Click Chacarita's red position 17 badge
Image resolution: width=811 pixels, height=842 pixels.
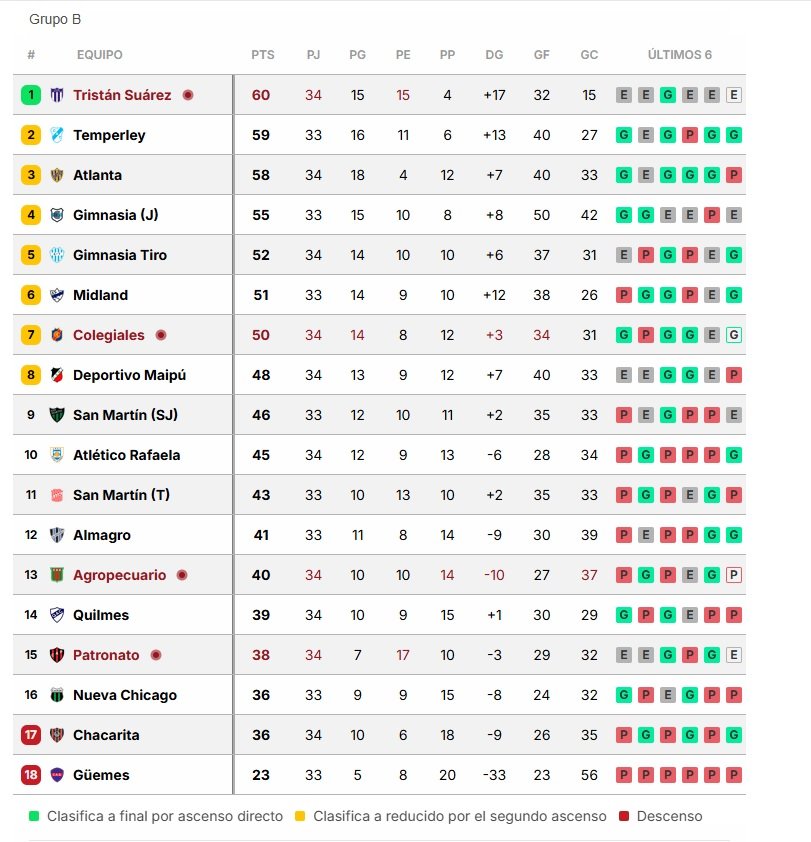click(31, 735)
